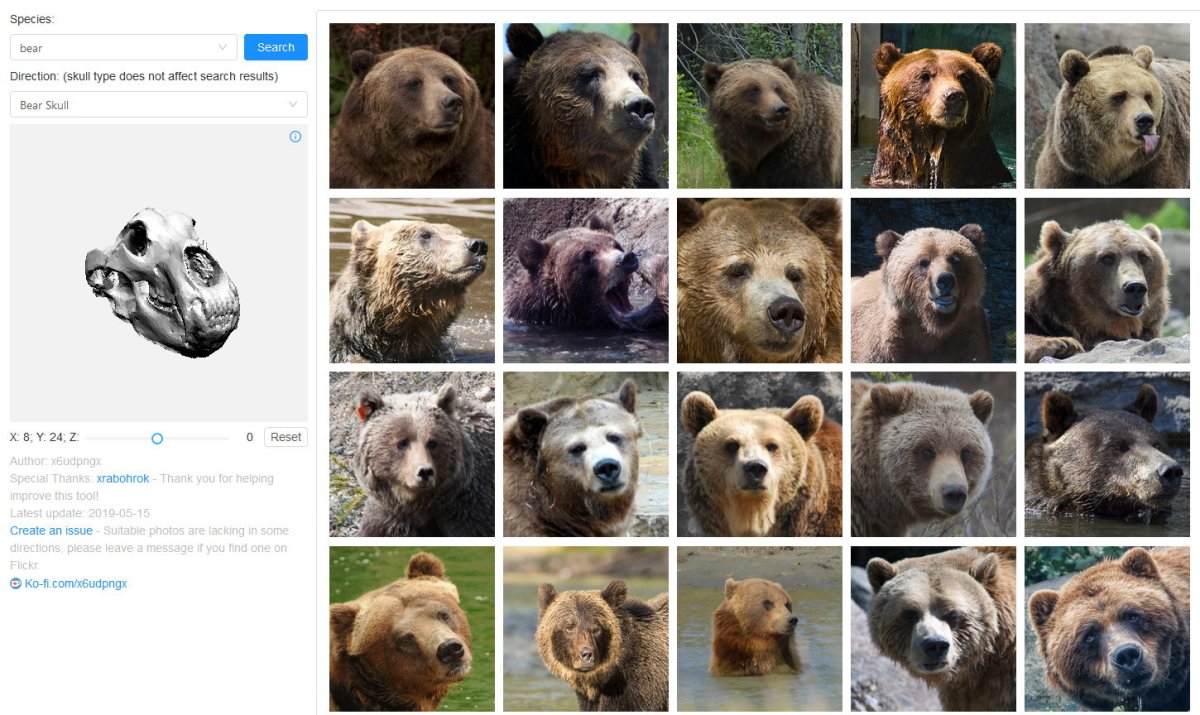Click the first bear photo in grid
Screen dimensions: 1200x715
411,106
